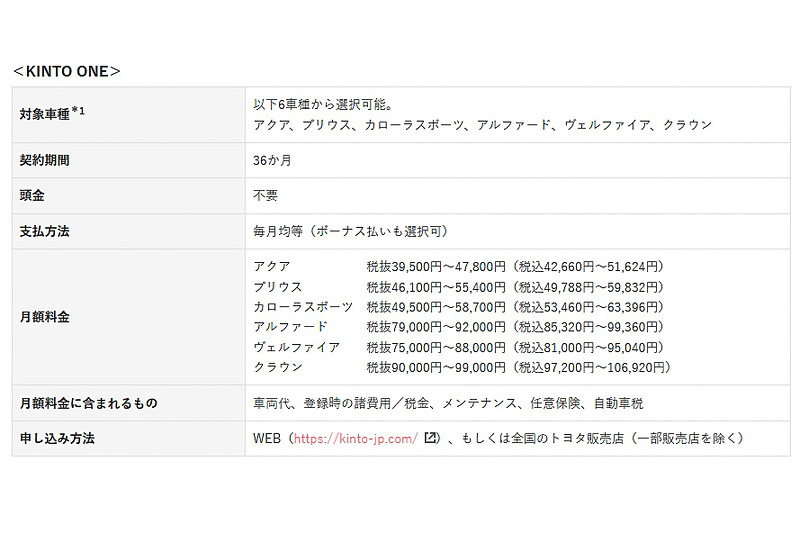Select the <KINTO ONE> heading
The height and width of the screenshot is (534, 800).
(67, 71)
